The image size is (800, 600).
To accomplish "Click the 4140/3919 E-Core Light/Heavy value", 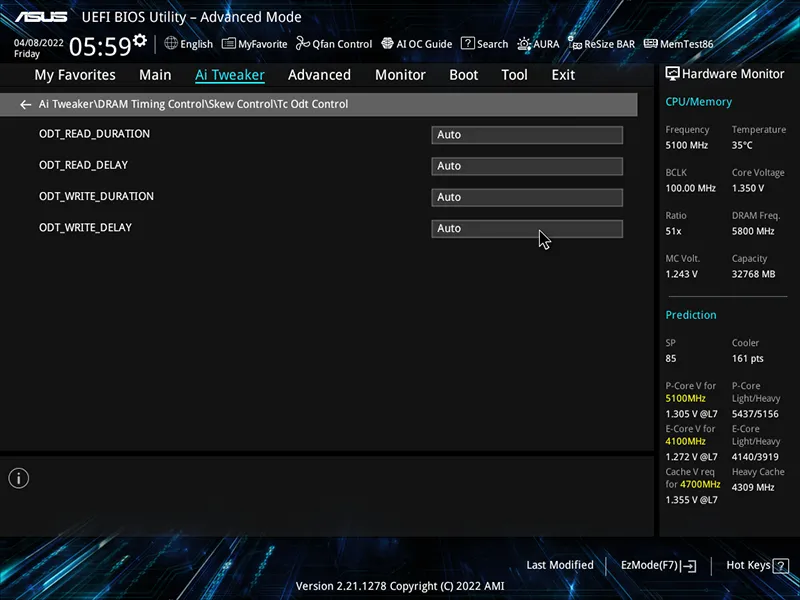I will click(755, 457).
